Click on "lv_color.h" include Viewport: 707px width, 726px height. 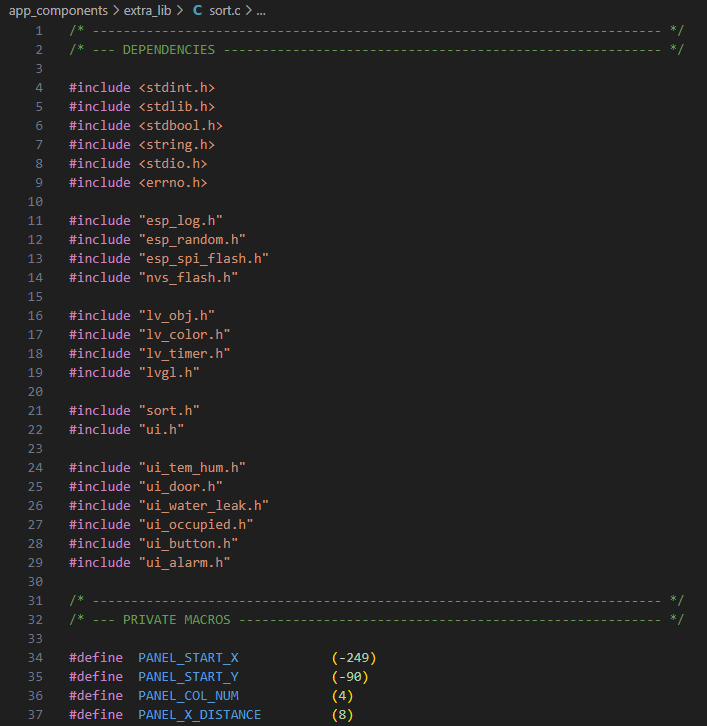click(184, 335)
